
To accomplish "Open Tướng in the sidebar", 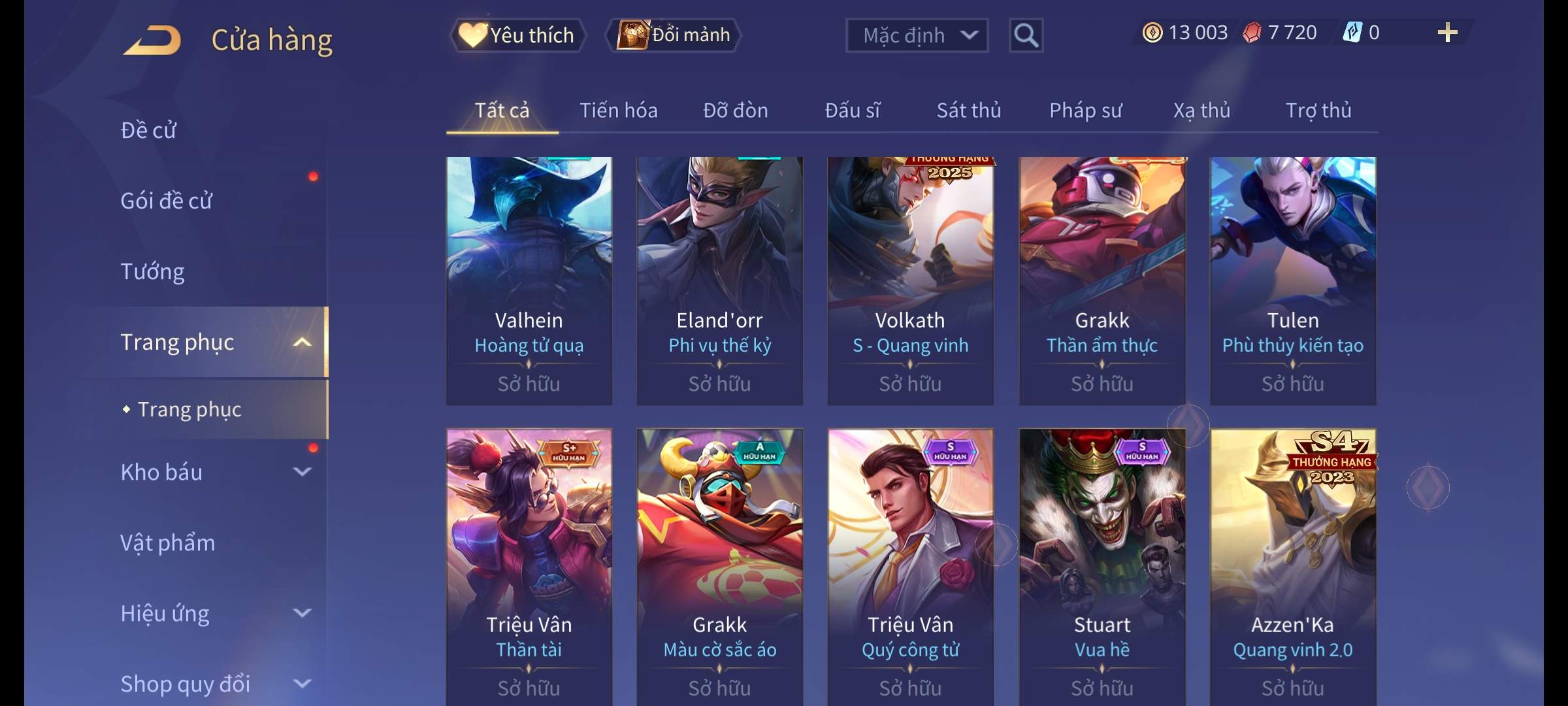I will [x=152, y=271].
